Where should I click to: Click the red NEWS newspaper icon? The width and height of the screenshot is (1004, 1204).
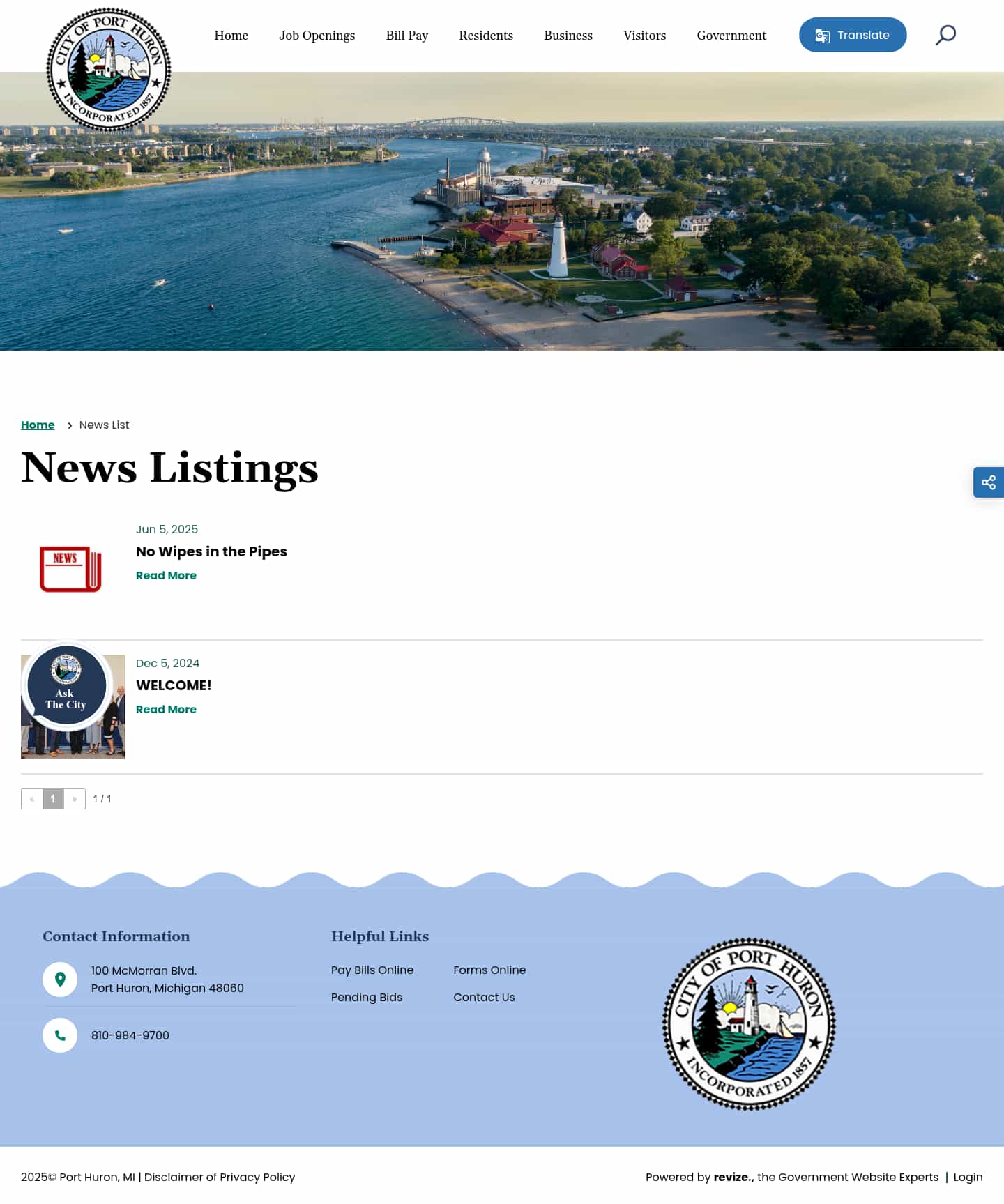point(70,569)
